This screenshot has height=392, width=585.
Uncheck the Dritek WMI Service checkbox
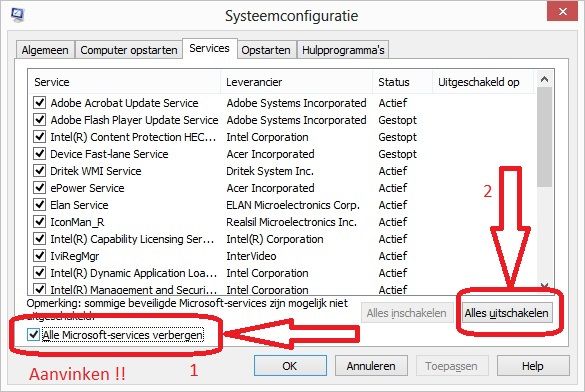click(40, 171)
